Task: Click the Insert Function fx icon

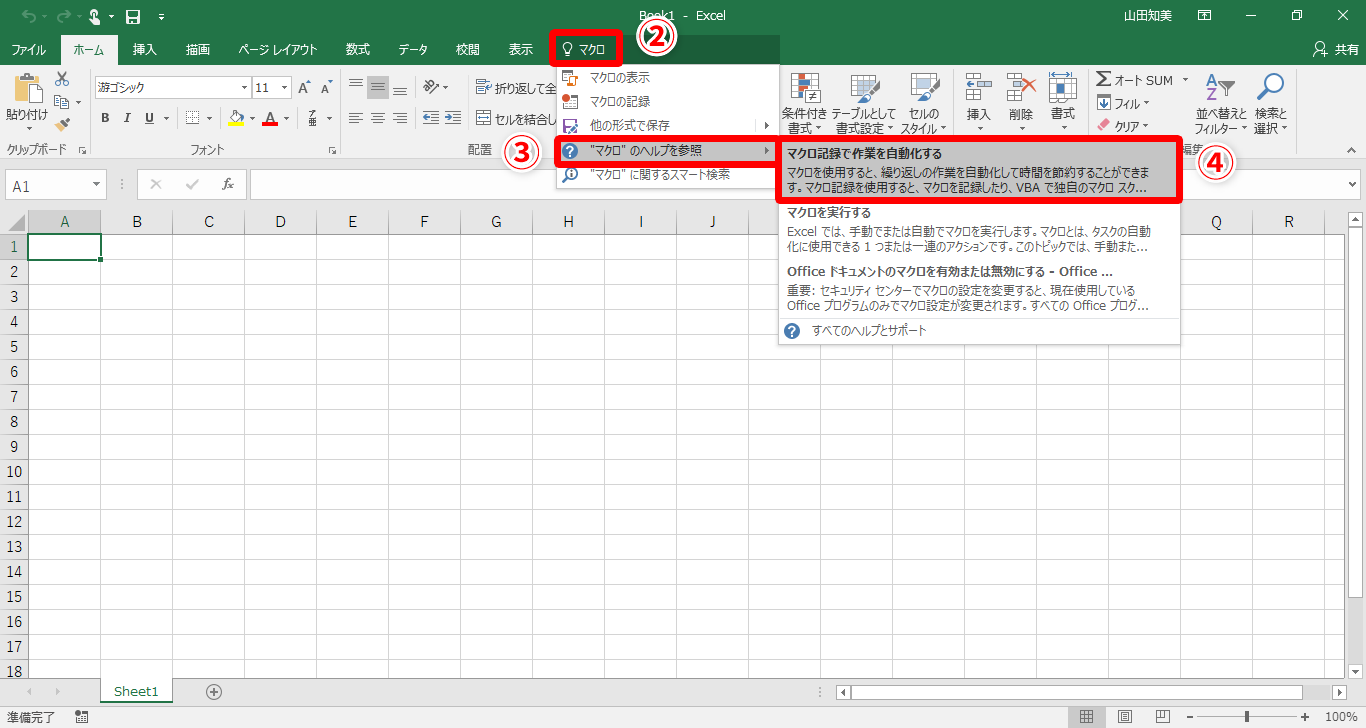Action: (228, 185)
